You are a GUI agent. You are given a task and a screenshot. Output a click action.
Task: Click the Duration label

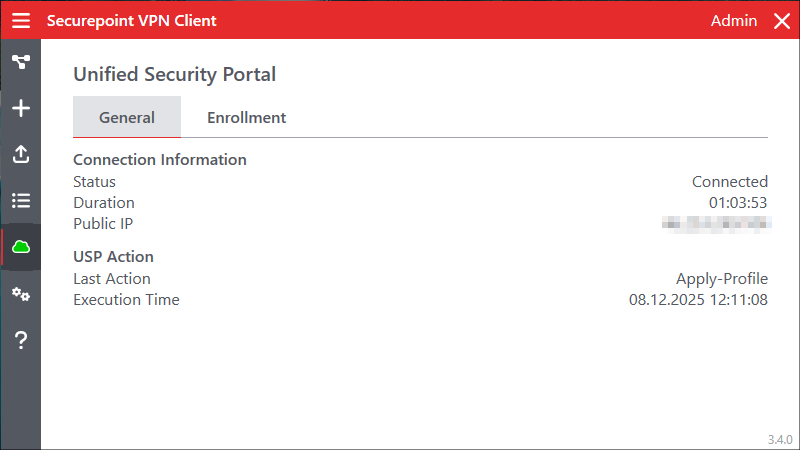coord(104,203)
